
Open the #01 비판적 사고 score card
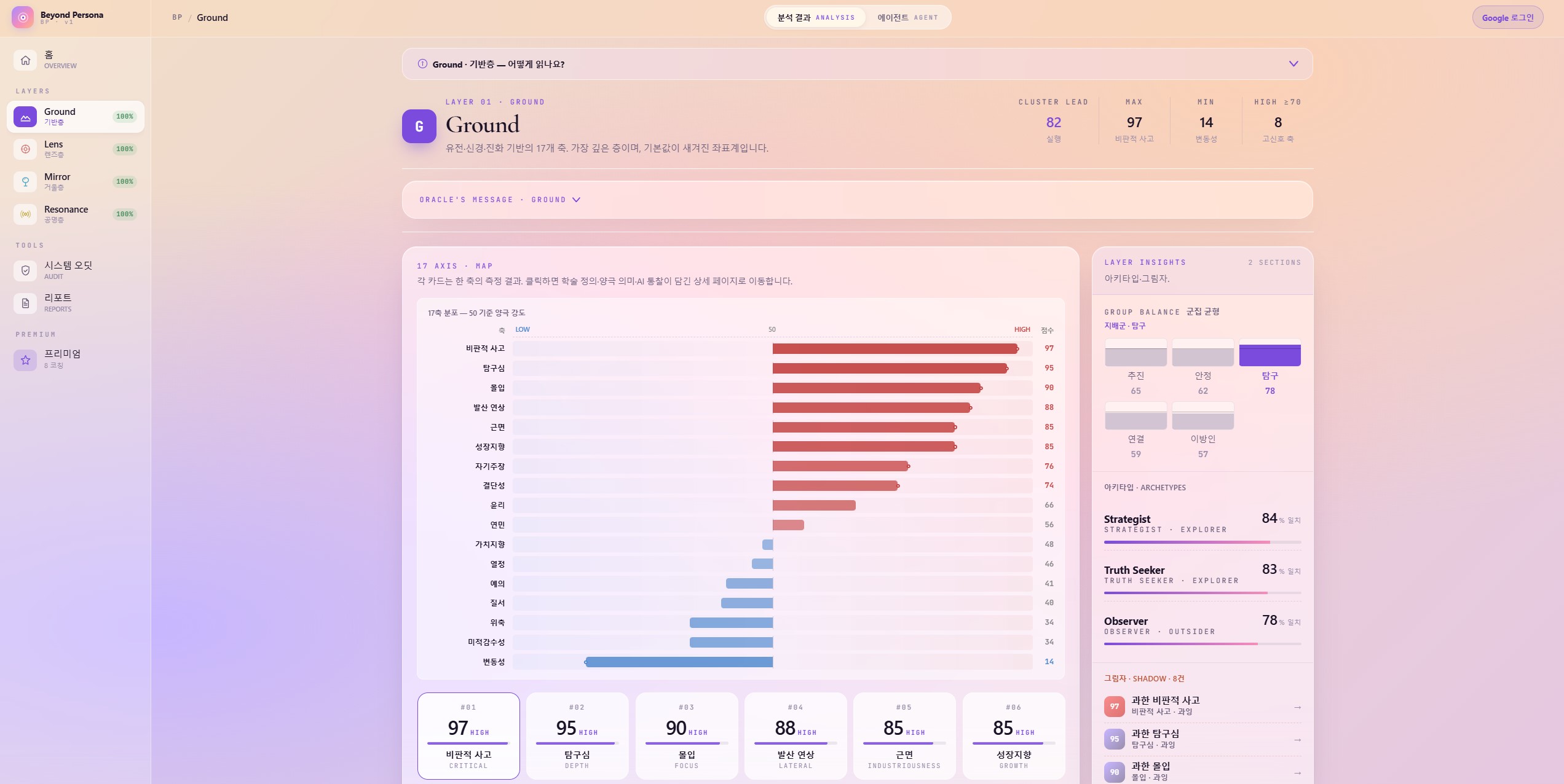468,735
